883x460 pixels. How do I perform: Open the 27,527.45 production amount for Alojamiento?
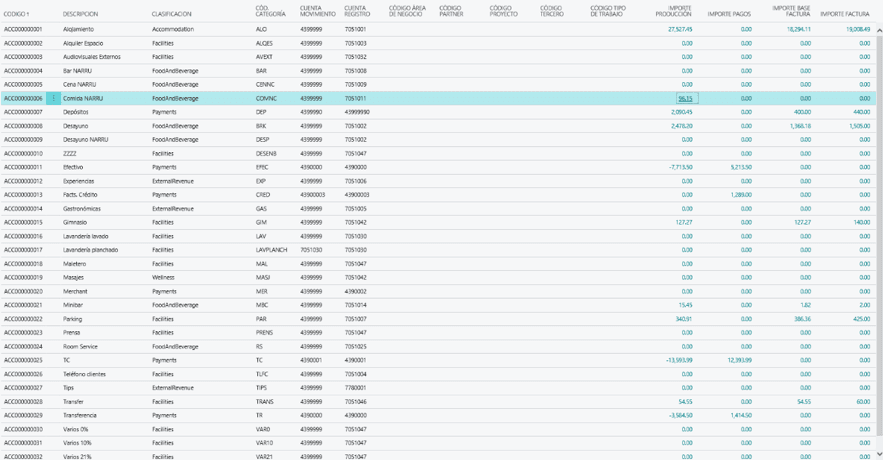[680, 30]
